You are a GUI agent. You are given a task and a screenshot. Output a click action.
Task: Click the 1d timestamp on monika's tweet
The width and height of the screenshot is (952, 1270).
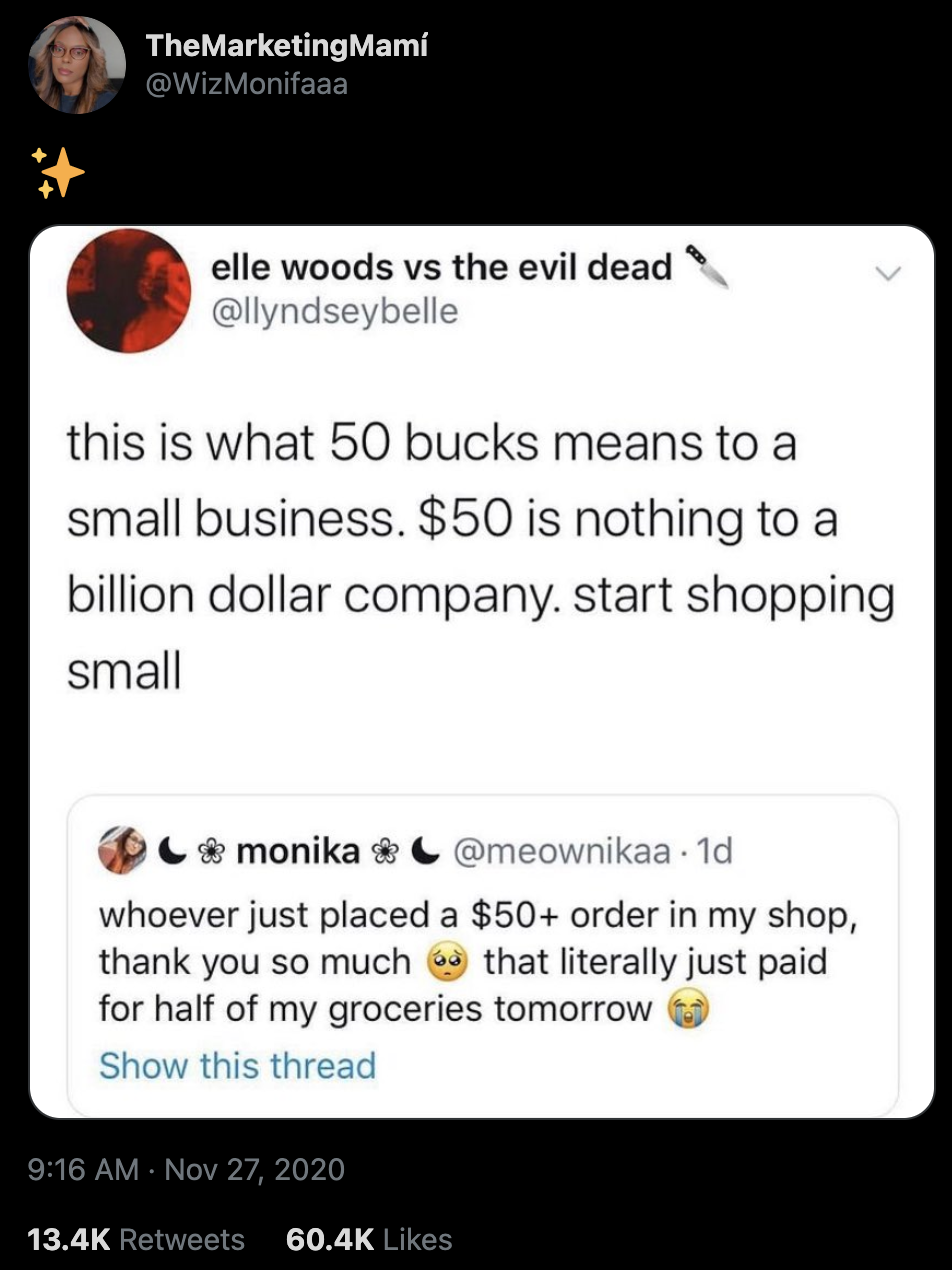tap(716, 851)
